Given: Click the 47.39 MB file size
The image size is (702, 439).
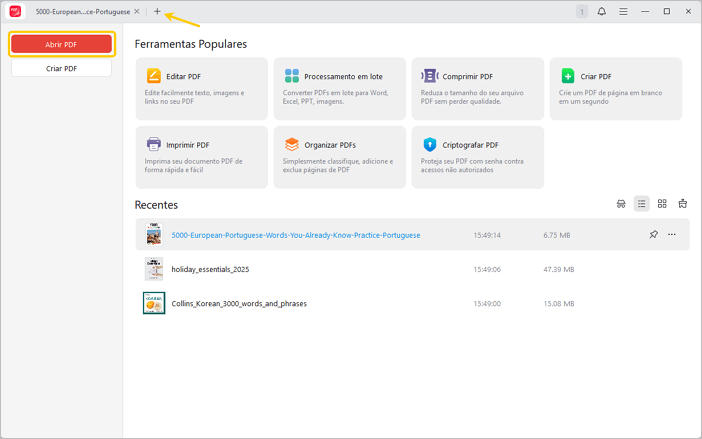Looking at the screenshot, I should (x=559, y=269).
